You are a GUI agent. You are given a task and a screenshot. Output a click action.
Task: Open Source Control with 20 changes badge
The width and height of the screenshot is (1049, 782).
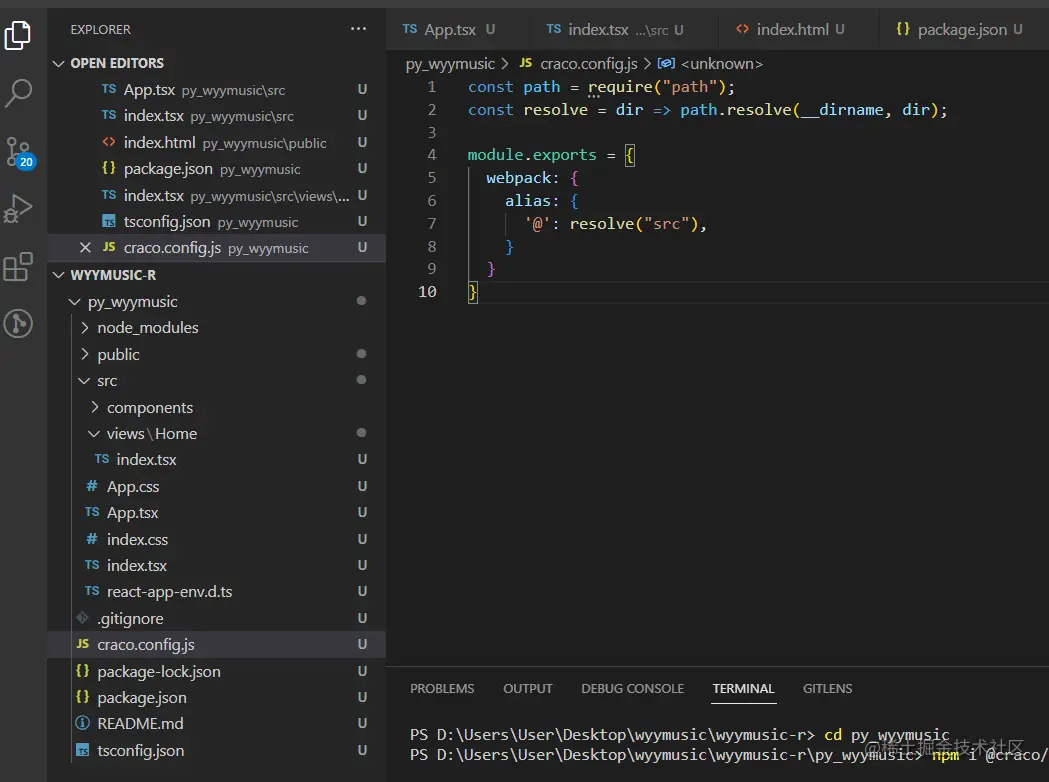pyautogui.click(x=18, y=152)
